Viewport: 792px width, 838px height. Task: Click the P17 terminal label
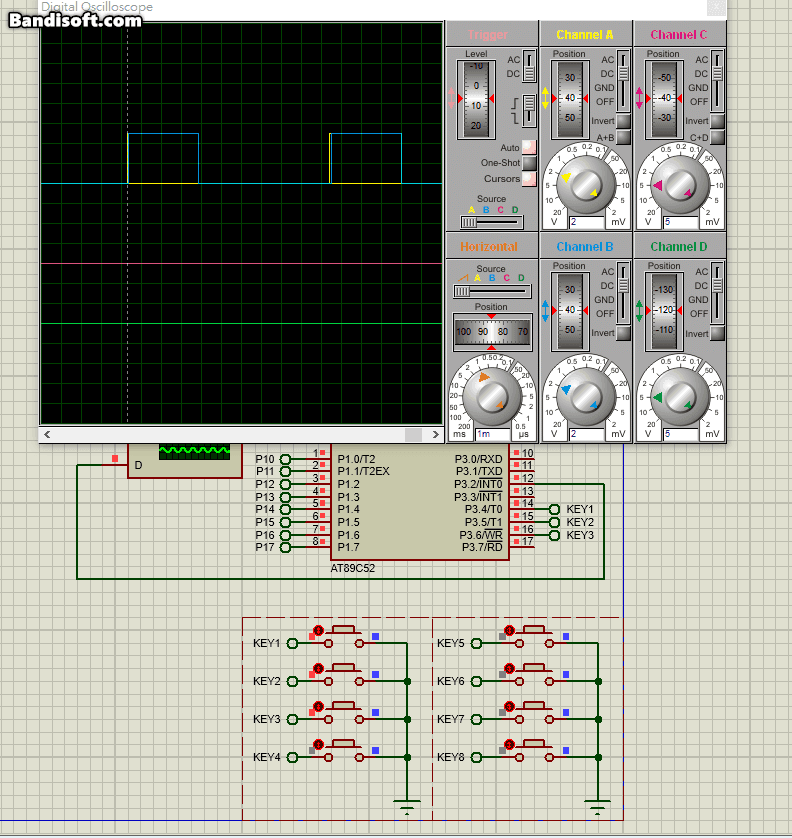coord(265,547)
